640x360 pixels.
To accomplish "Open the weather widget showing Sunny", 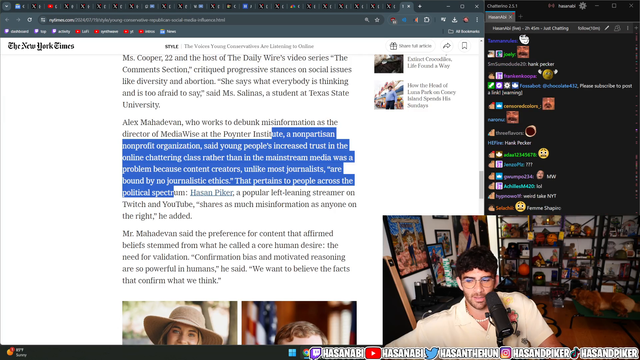I will point(16,352).
